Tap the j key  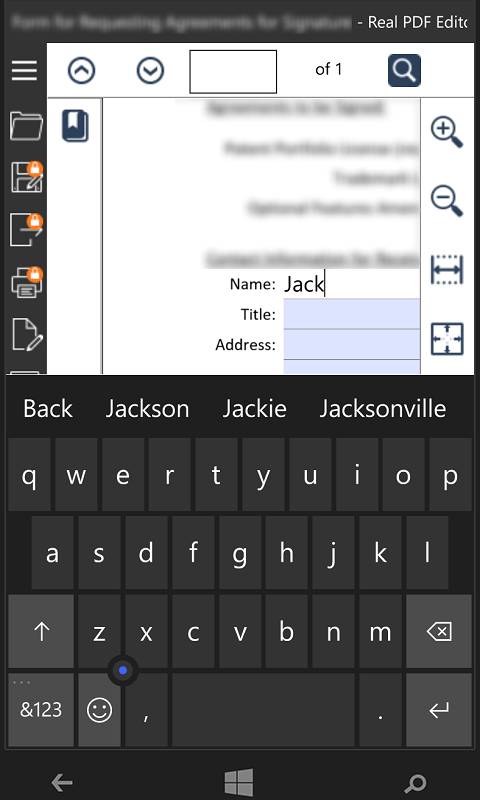(334, 553)
